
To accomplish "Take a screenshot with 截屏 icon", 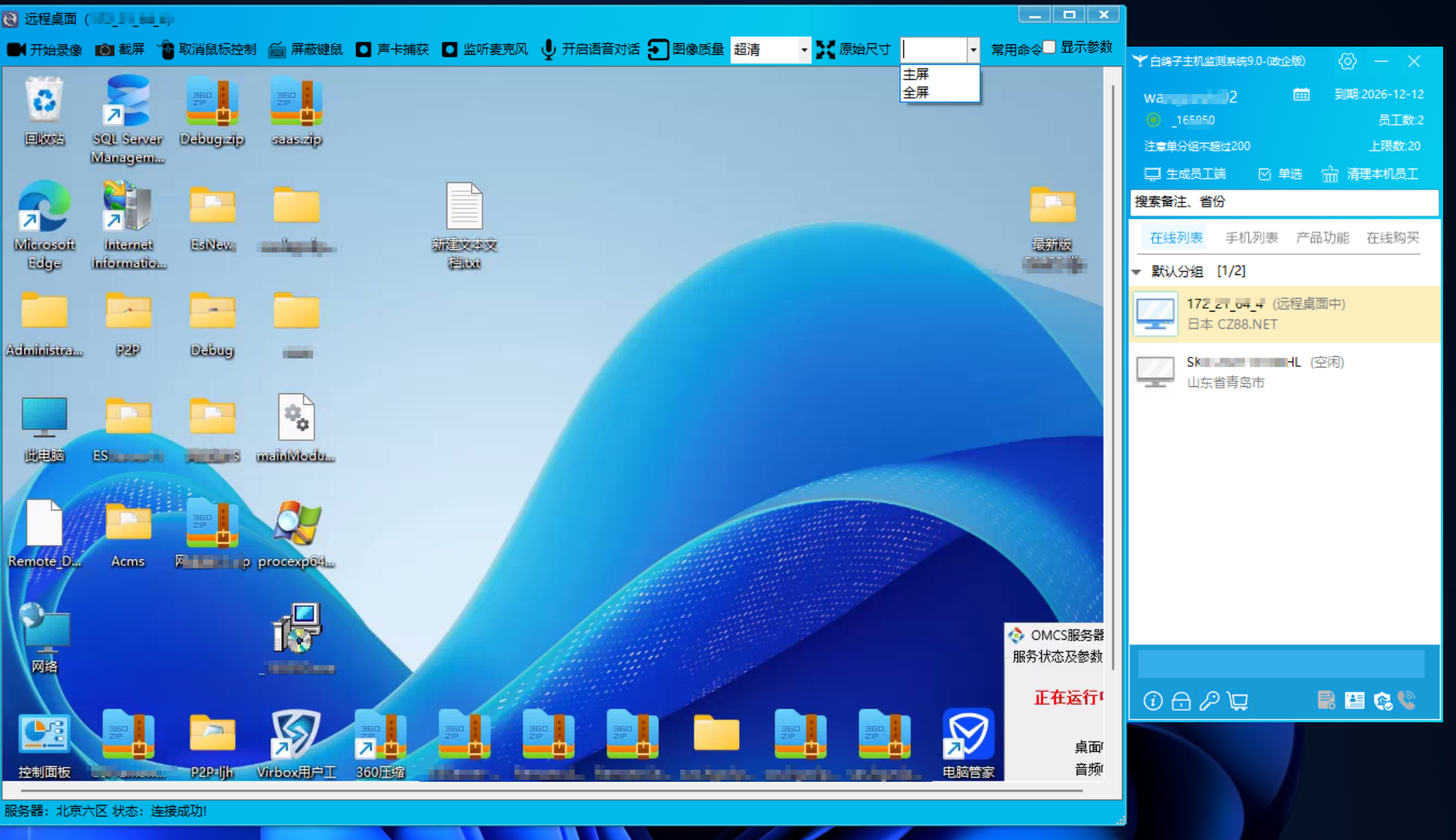I will point(105,50).
